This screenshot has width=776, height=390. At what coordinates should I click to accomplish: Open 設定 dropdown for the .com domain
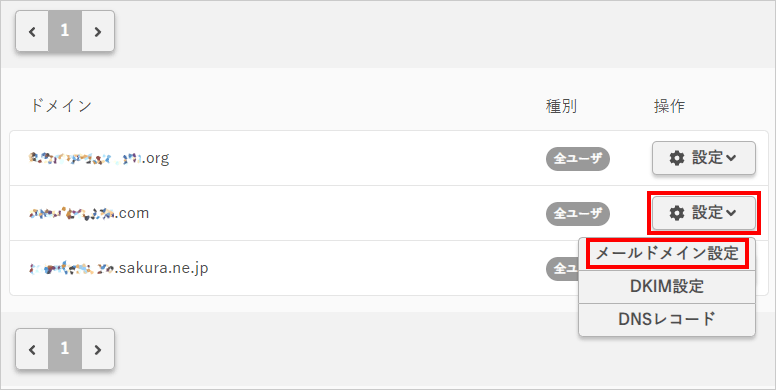(x=704, y=213)
